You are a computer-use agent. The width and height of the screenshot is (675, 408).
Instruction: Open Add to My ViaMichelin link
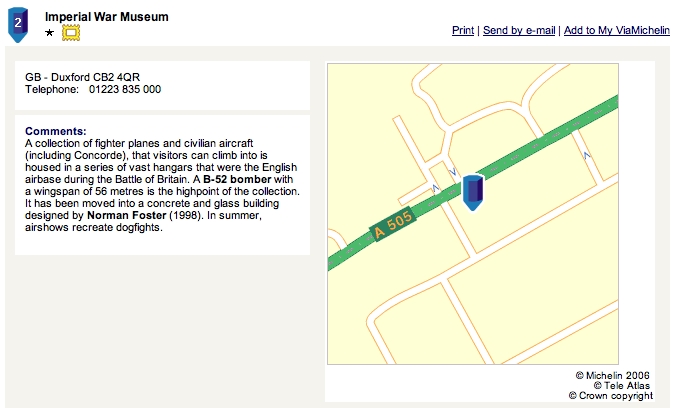click(616, 31)
